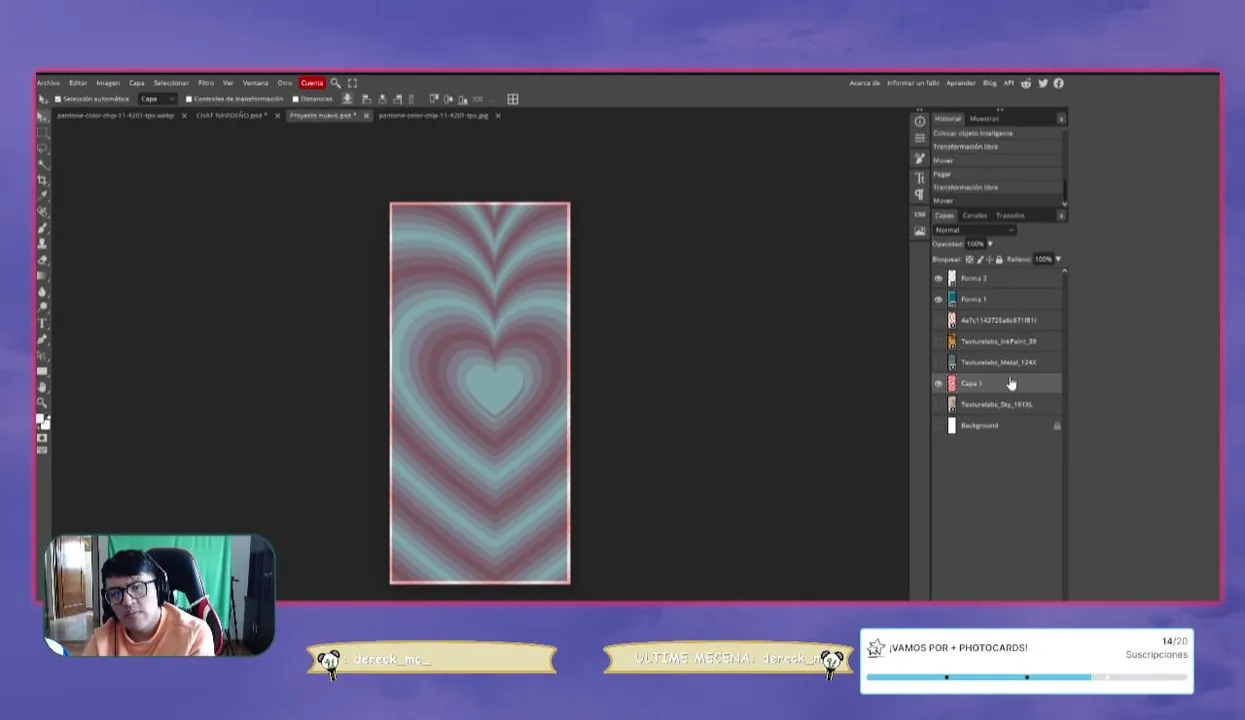Screen dimensions: 1245x720
Task: Select the Texturelabs_Sky_161XL layer
Action: [x=997, y=404]
